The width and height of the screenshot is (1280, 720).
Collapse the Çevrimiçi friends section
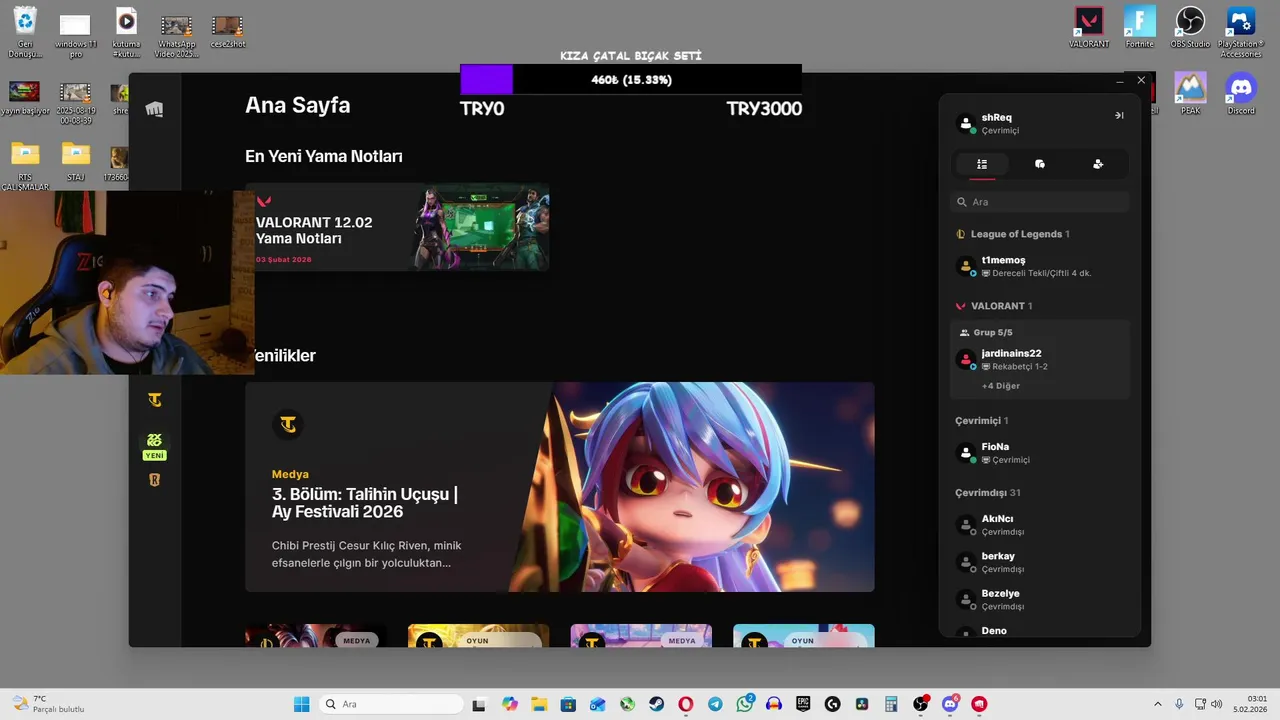(981, 421)
